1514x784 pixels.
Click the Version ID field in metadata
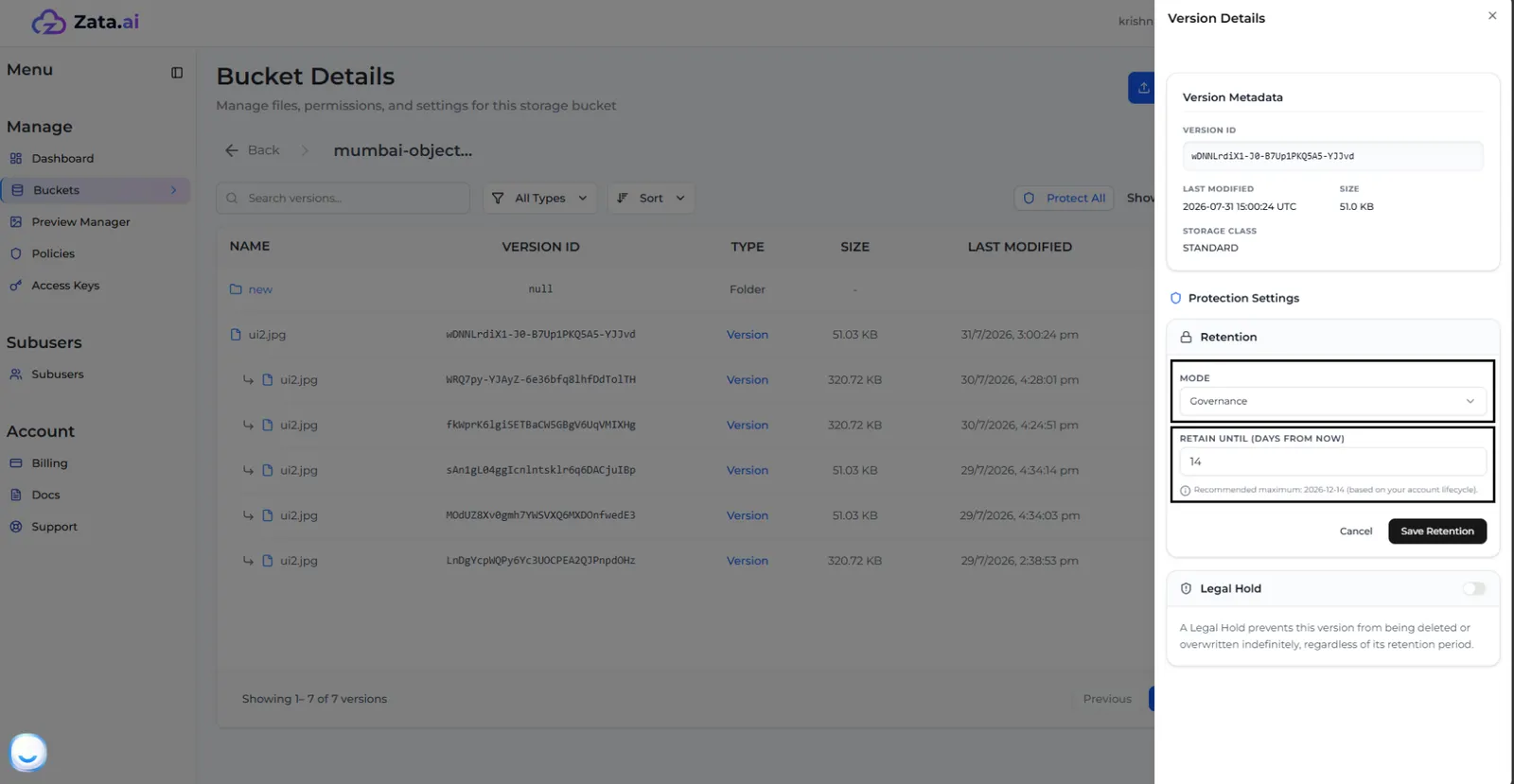tap(1331, 156)
